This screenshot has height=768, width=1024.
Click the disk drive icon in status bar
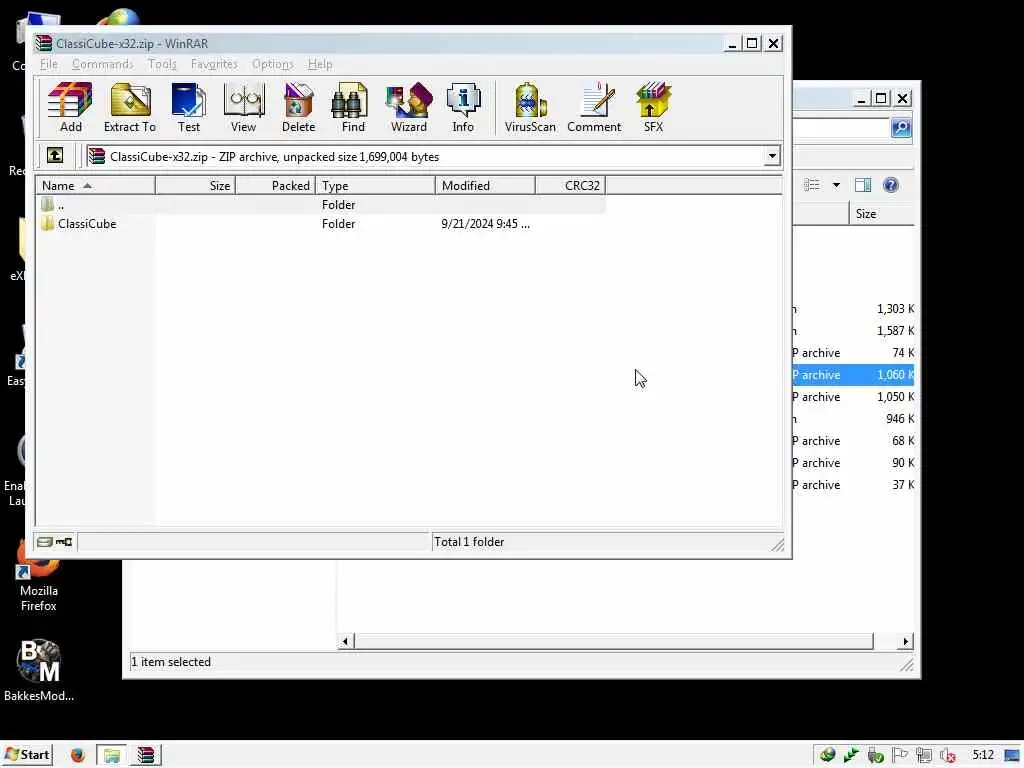pyautogui.click(x=44, y=541)
